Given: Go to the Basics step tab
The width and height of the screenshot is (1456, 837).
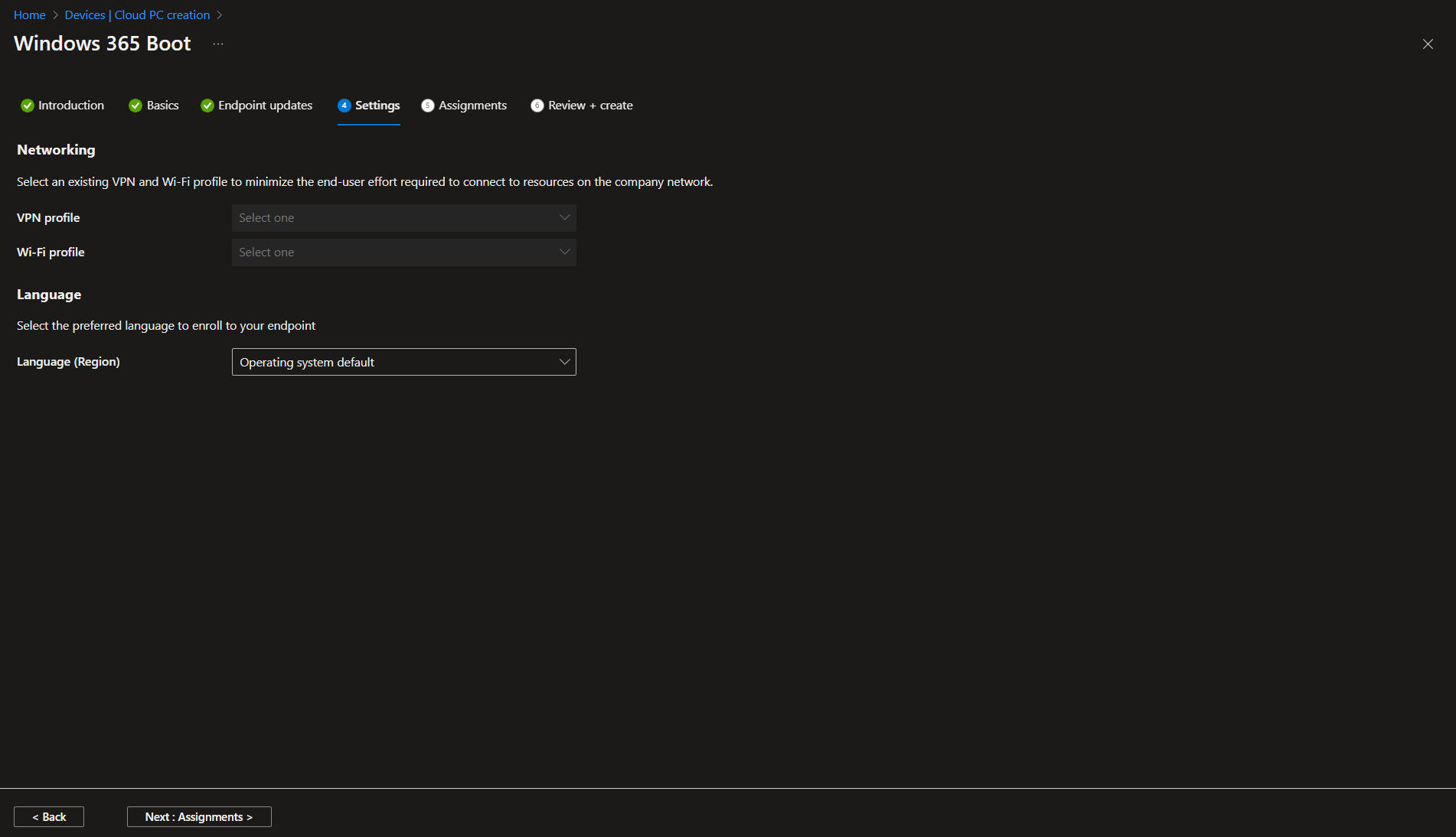Looking at the screenshot, I should 154,106.
